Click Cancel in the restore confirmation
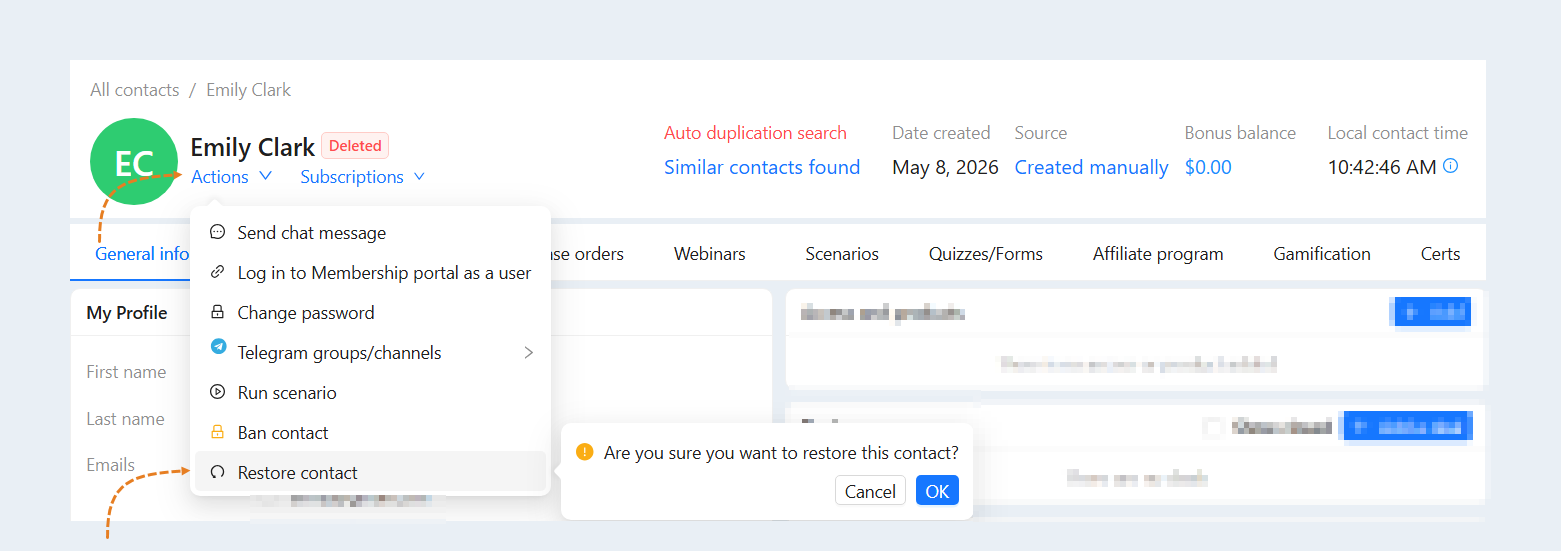 [870, 491]
